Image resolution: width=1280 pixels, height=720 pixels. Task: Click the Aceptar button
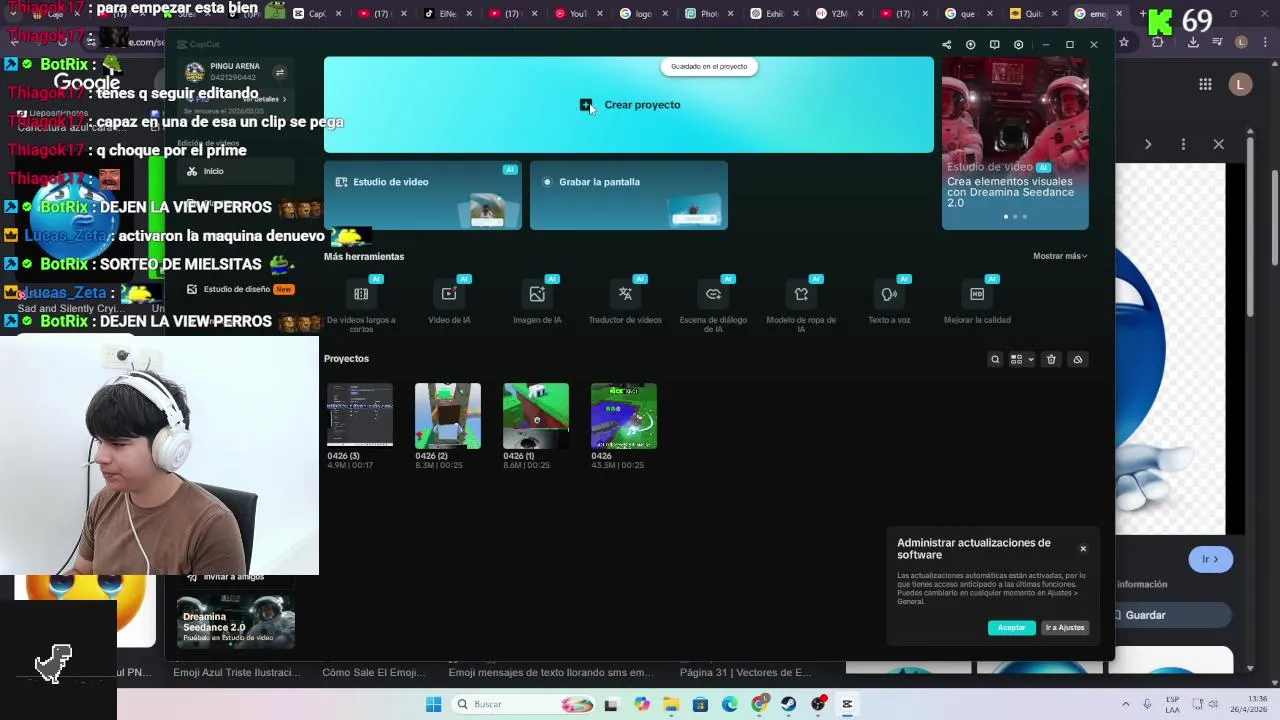point(1011,628)
